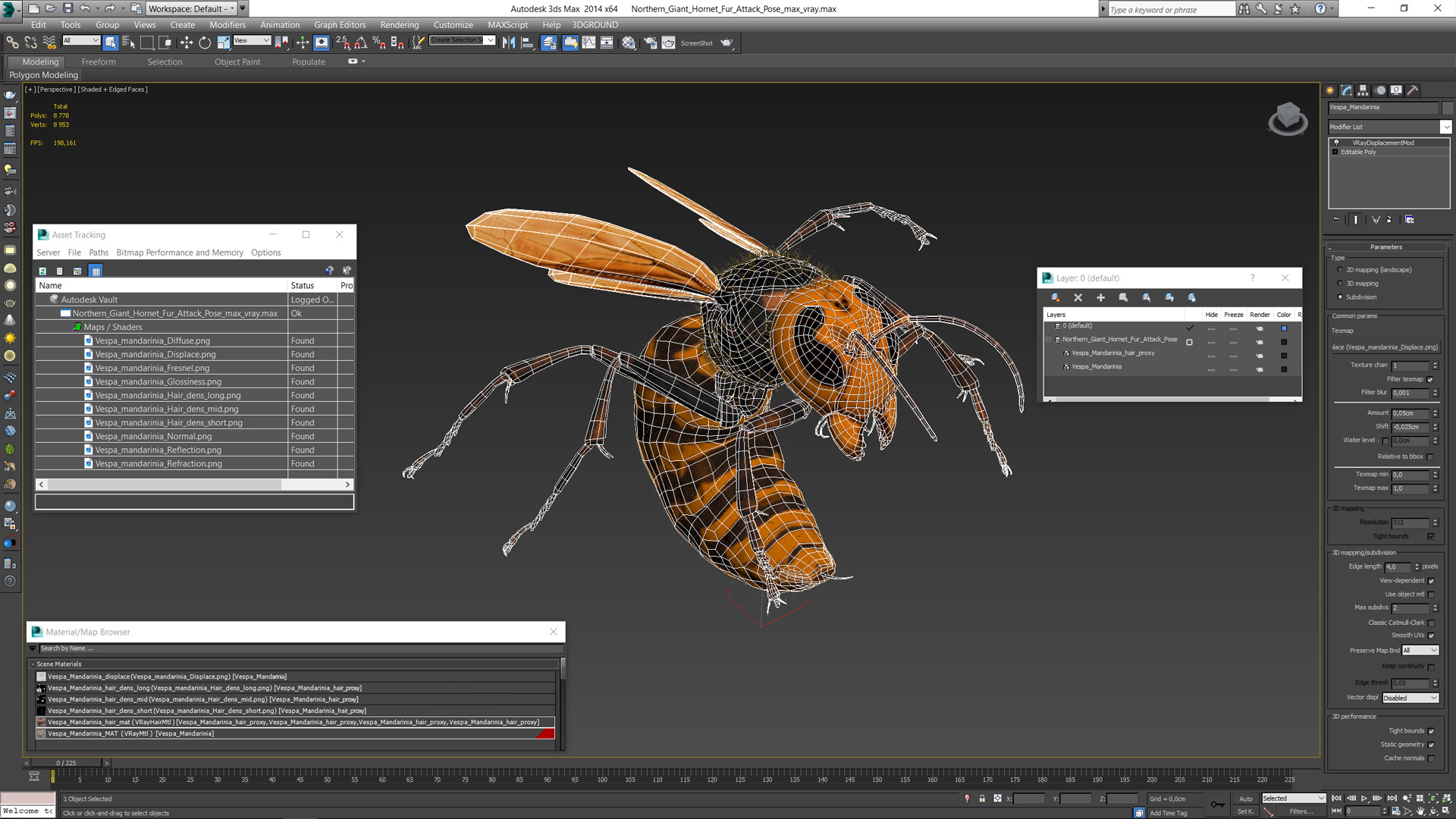
Task: Click color swatch of Vespa_Mandarinia_hair_proxy layer
Action: pos(1284,356)
